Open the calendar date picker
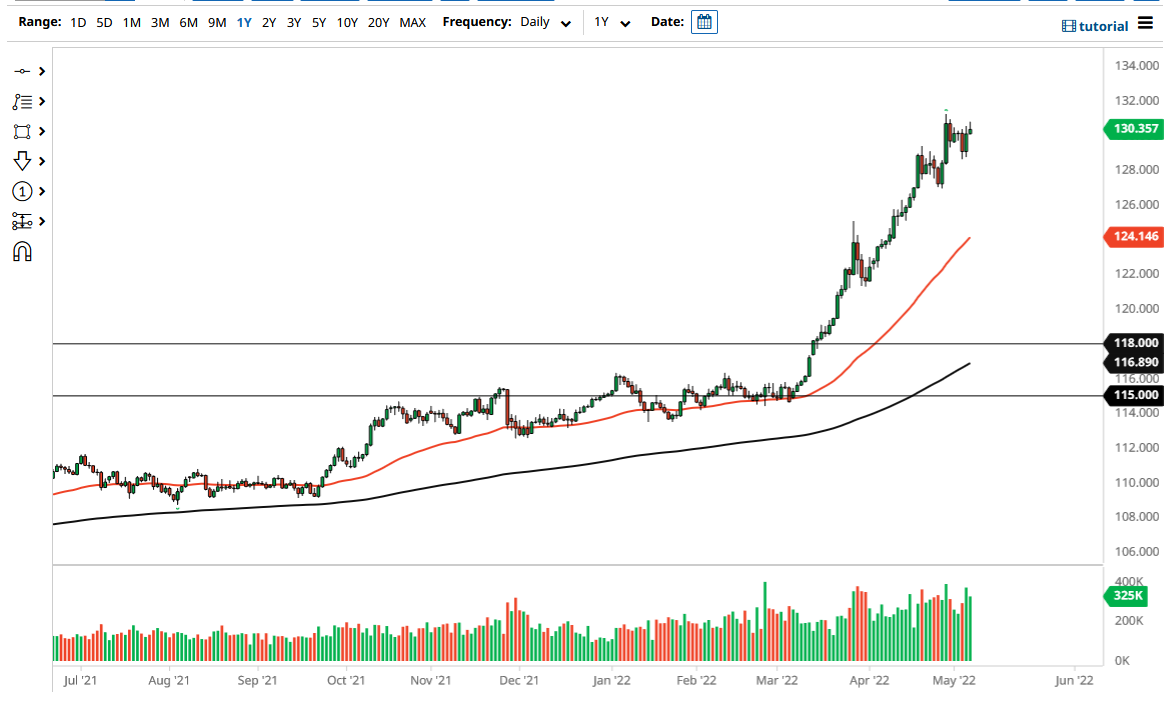1174x705 pixels. (x=704, y=21)
